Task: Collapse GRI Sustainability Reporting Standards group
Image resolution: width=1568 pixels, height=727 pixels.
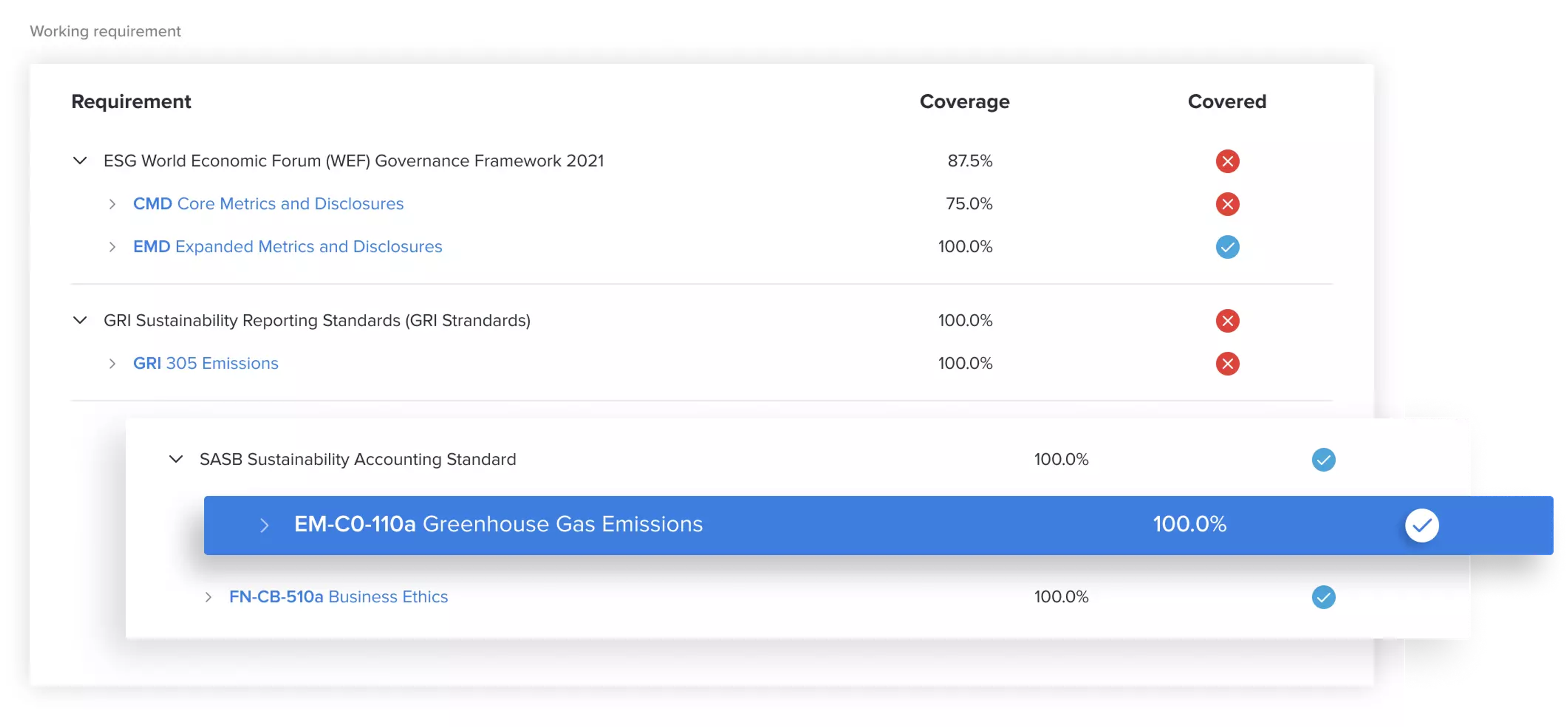Action: 80,320
